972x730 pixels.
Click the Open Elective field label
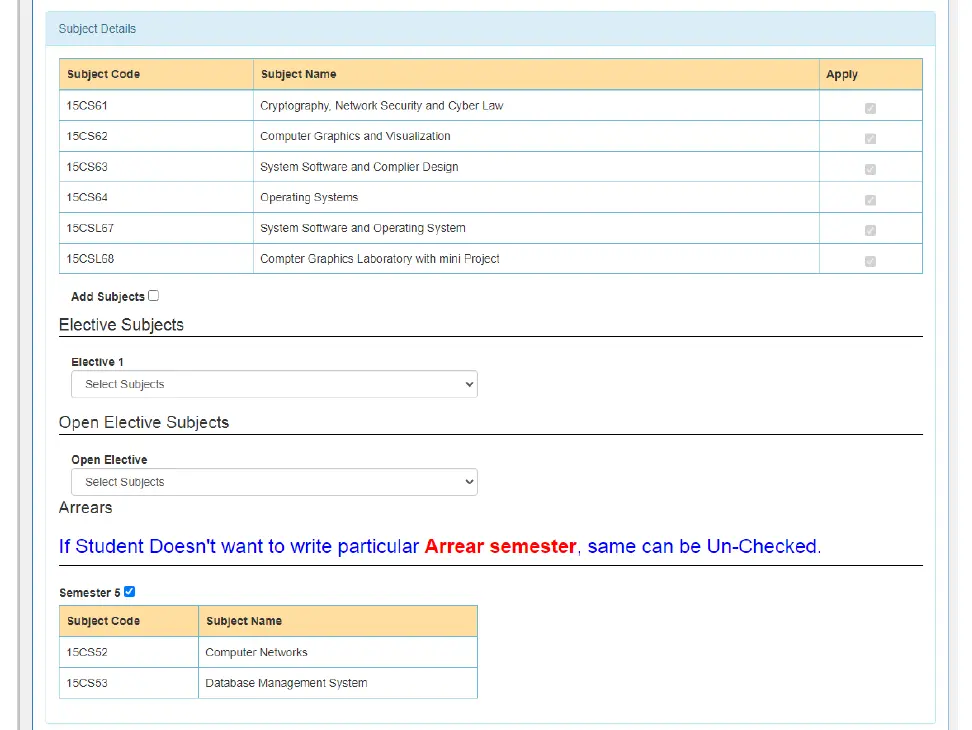pyautogui.click(x=109, y=460)
